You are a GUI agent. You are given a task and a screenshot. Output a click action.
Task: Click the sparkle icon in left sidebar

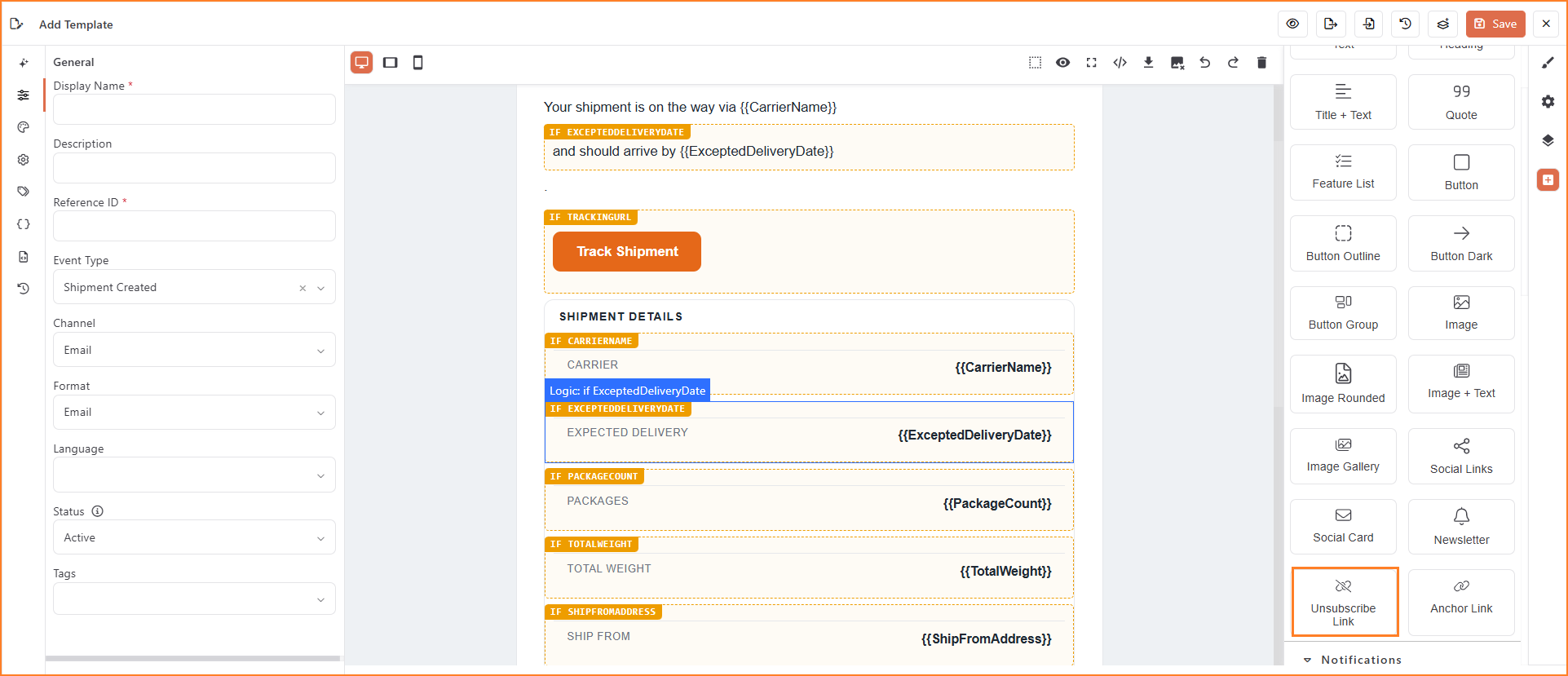pyautogui.click(x=24, y=63)
